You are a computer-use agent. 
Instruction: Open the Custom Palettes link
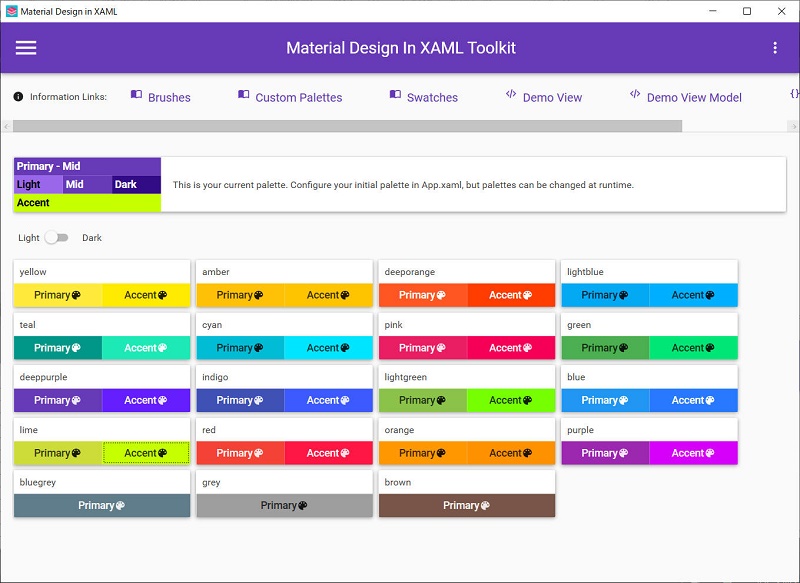(x=300, y=97)
